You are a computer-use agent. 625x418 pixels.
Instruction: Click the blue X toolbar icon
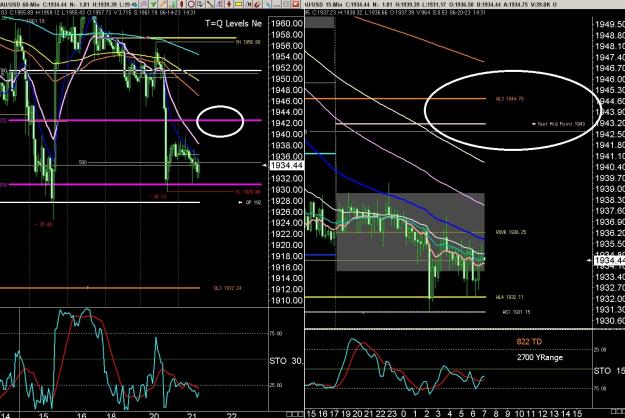point(267,4)
